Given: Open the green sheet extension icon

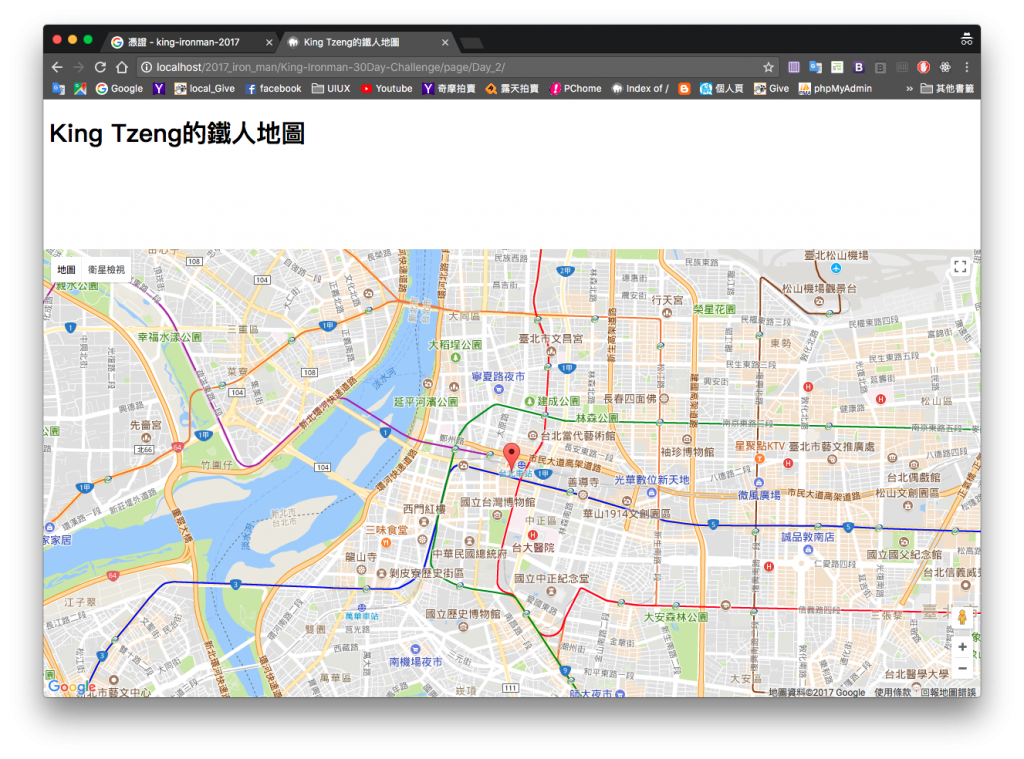Looking at the screenshot, I should click(x=837, y=67).
